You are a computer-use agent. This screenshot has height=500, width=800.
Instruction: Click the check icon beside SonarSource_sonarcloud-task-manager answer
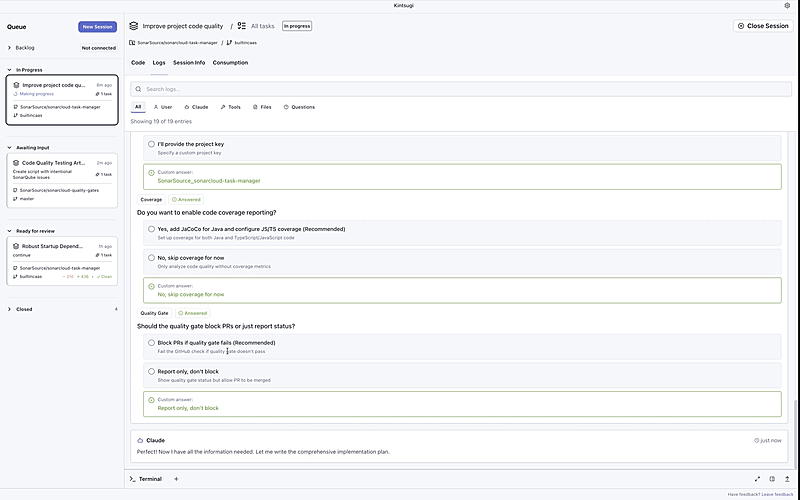pyautogui.click(x=151, y=172)
